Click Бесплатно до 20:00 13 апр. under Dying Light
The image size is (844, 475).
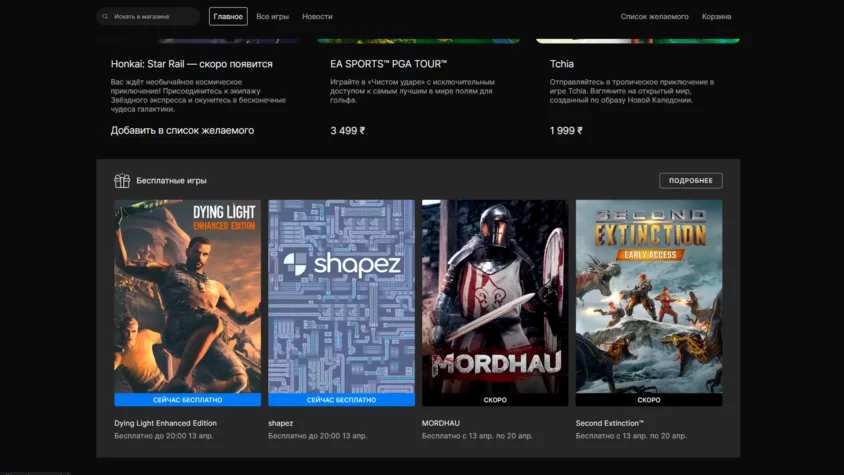point(164,436)
